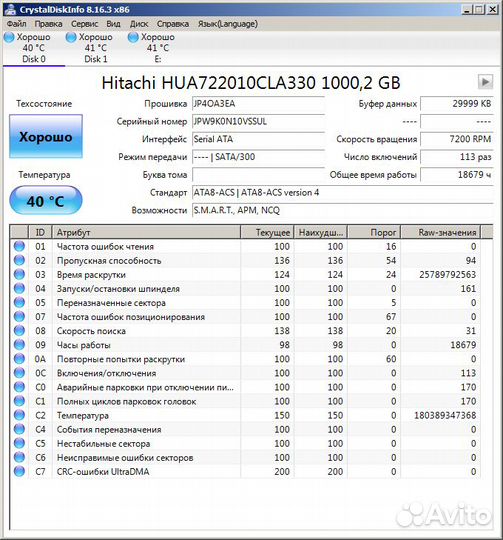Click the ATA8-ACS standard field

[x=343, y=193]
